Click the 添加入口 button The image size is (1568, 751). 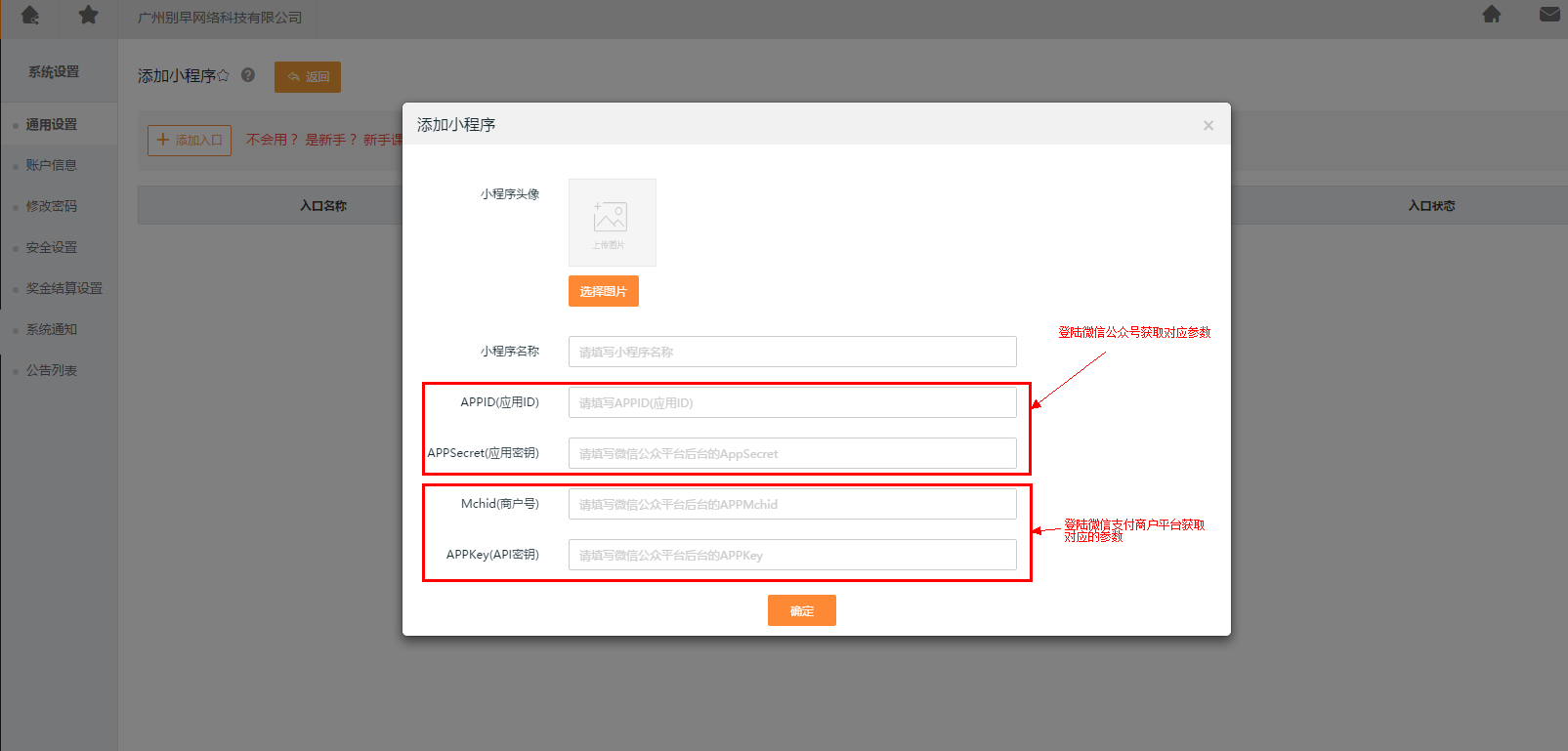pyautogui.click(x=190, y=140)
